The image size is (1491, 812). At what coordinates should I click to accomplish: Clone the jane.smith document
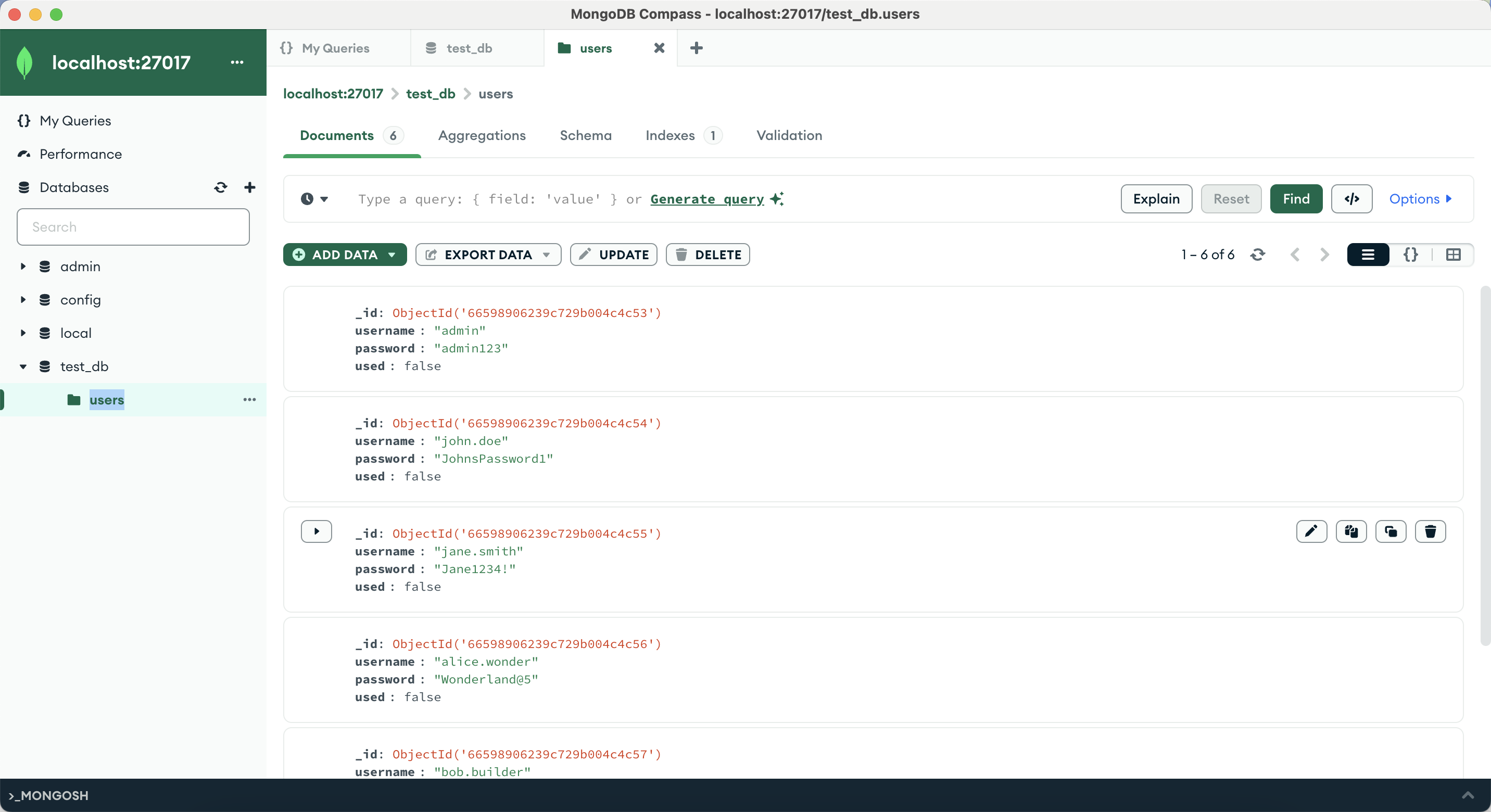(x=1391, y=531)
